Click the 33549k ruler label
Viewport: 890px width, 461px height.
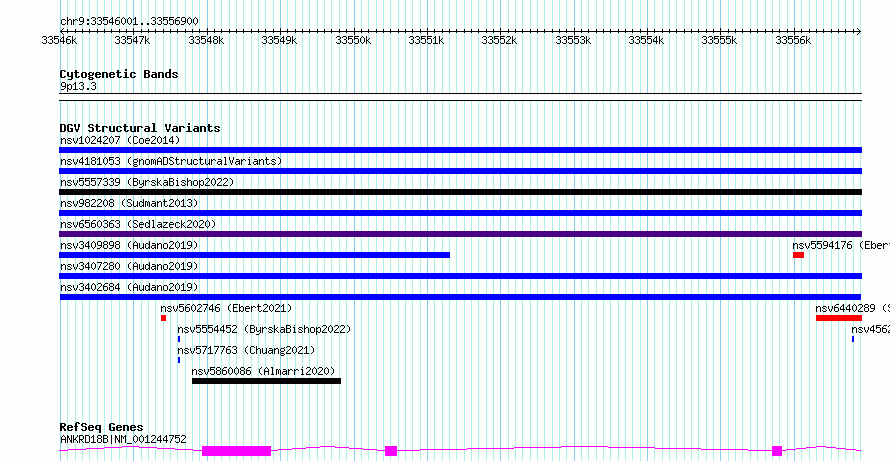point(279,40)
